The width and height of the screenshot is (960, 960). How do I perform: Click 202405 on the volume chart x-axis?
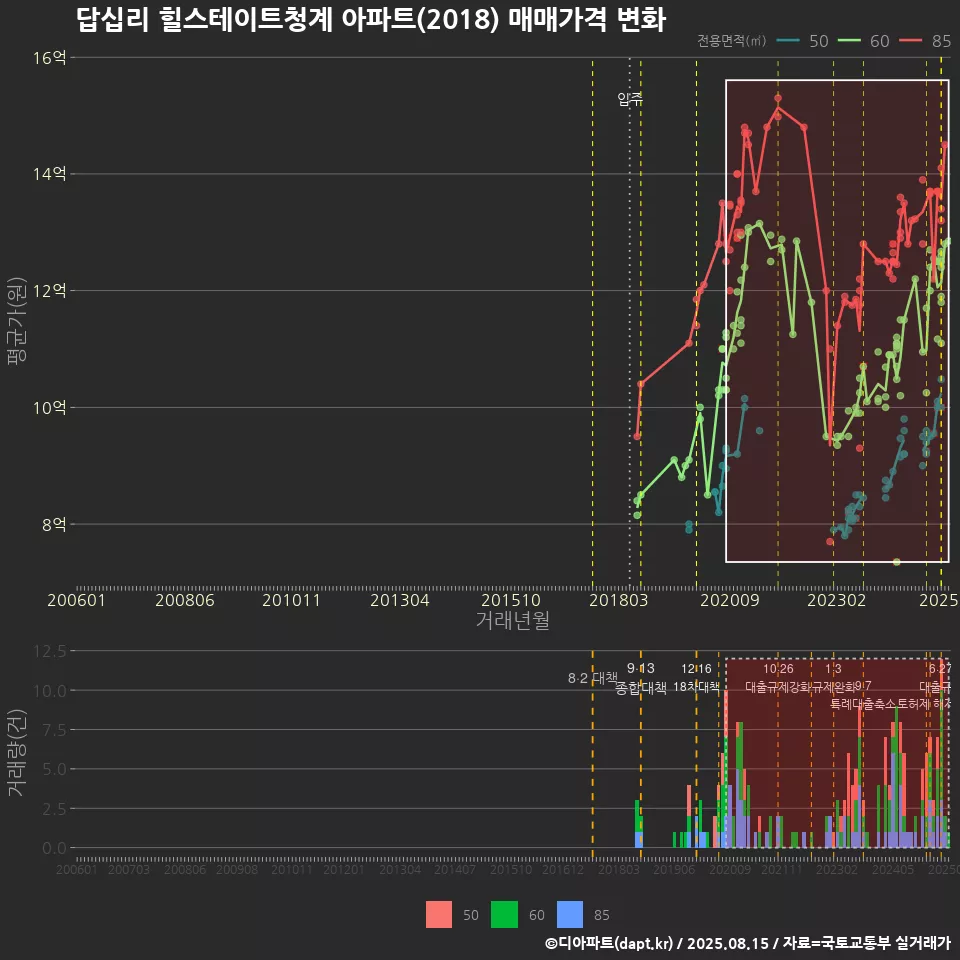(x=893, y=869)
